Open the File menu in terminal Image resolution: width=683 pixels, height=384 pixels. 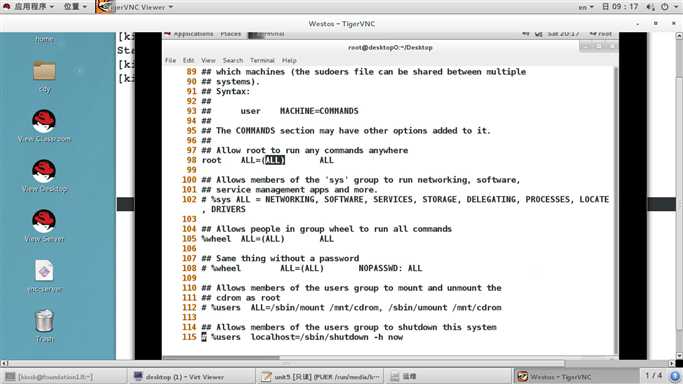point(170,61)
